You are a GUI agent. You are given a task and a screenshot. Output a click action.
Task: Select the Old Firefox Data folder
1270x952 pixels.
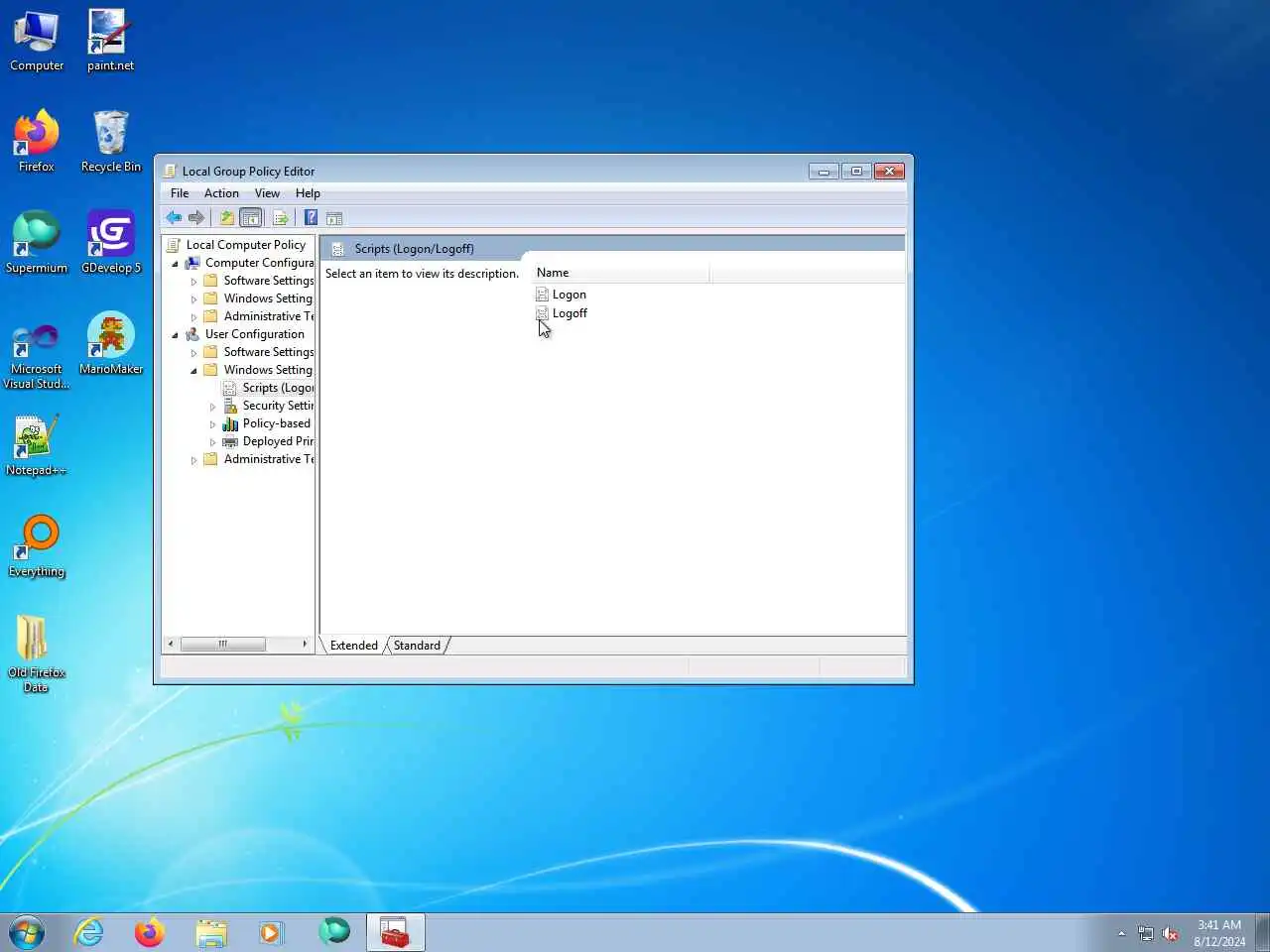pos(37,654)
